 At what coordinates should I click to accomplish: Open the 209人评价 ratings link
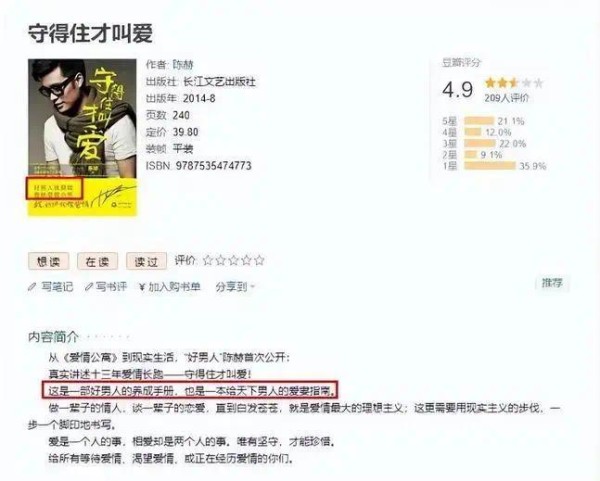[x=506, y=98]
